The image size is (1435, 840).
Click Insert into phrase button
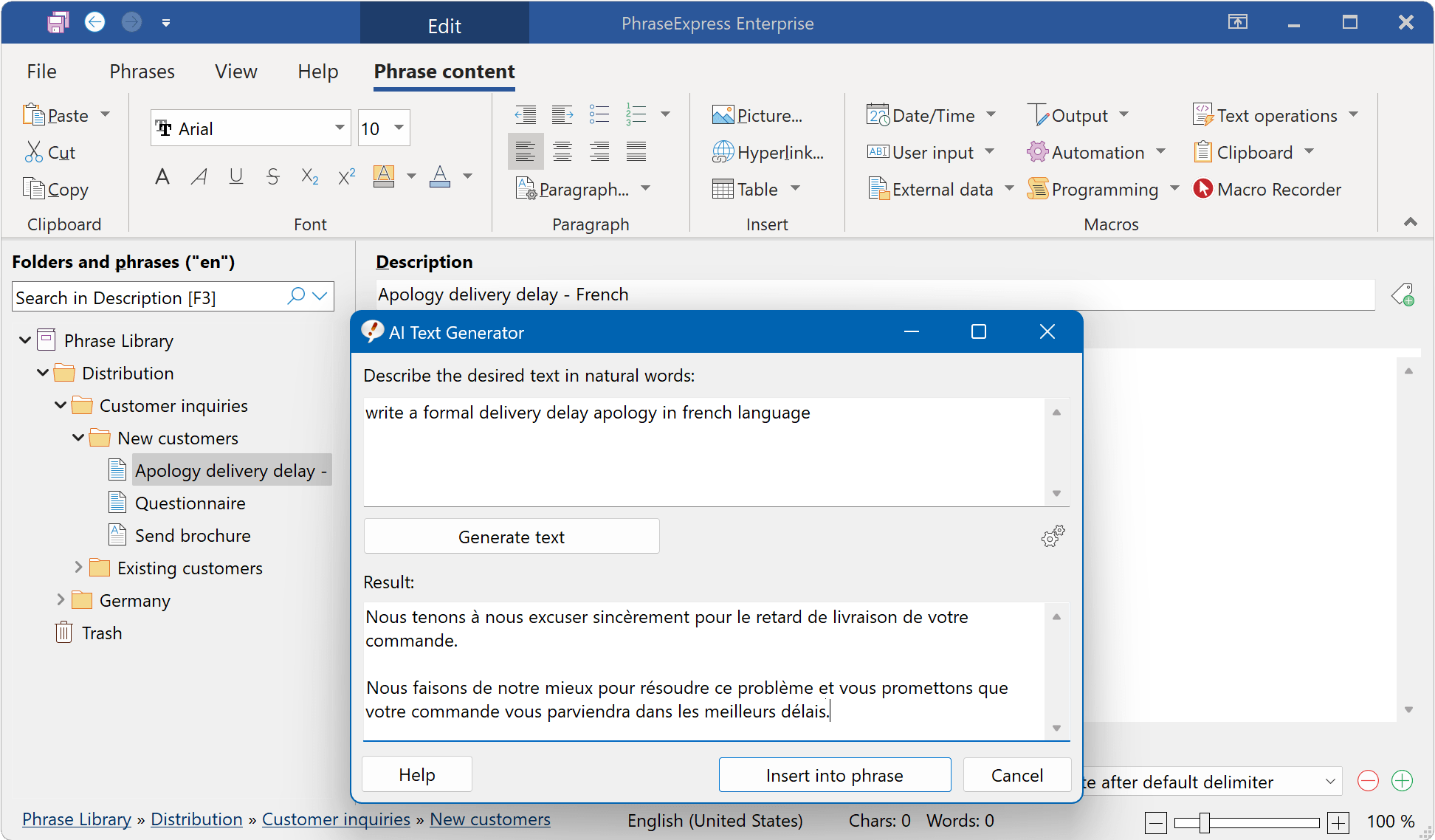[x=834, y=774]
